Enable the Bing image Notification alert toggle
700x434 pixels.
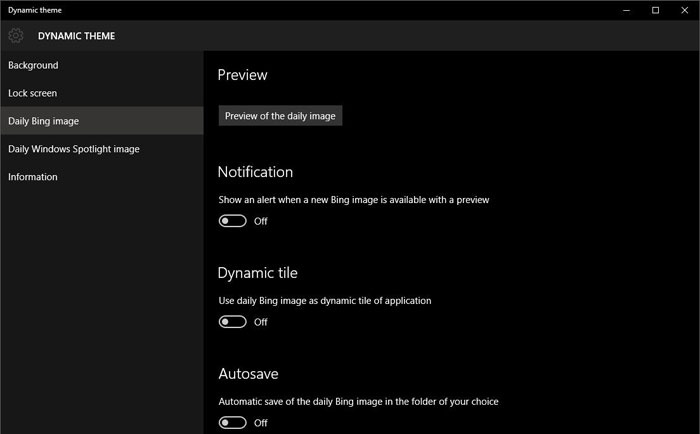pyautogui.click(x=233, y=221)
